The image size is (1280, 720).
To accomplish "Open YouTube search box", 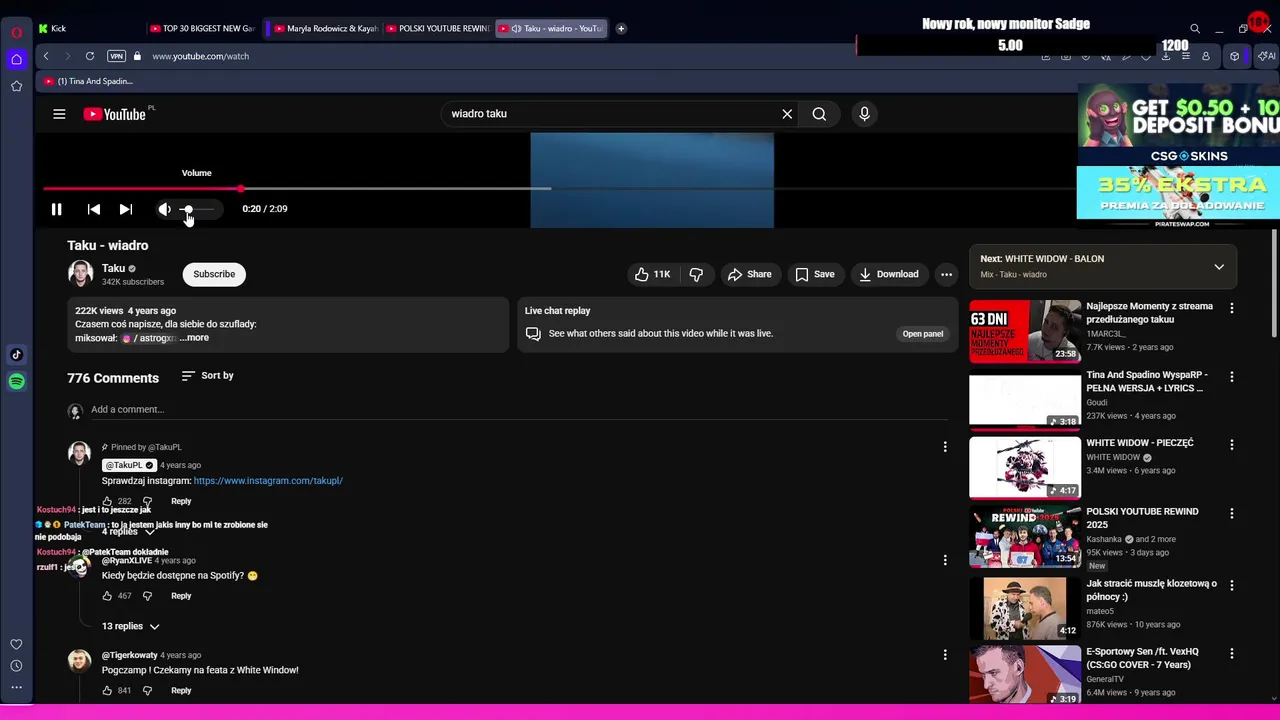I will point(610,114).
